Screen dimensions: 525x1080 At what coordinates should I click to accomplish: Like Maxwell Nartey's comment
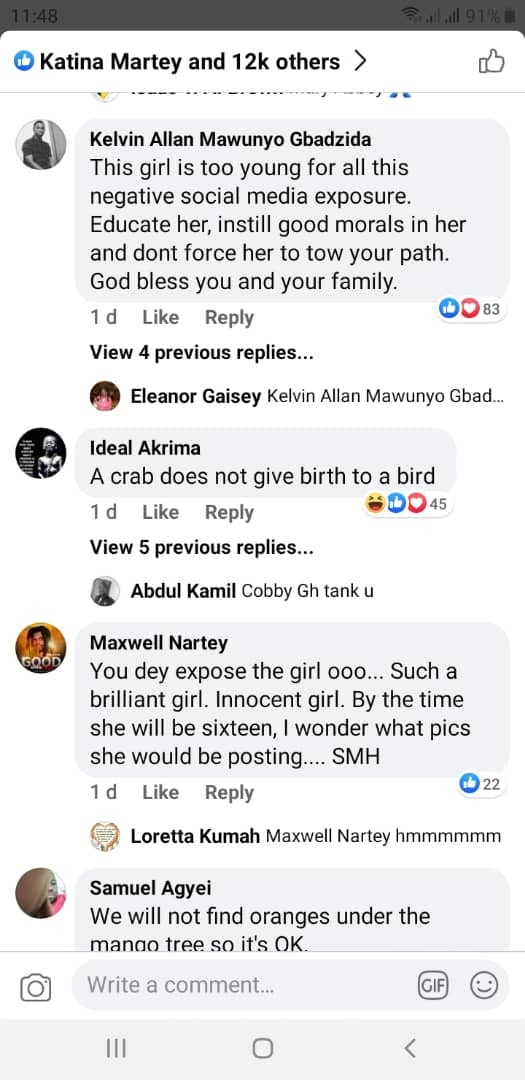coord(161,793)
